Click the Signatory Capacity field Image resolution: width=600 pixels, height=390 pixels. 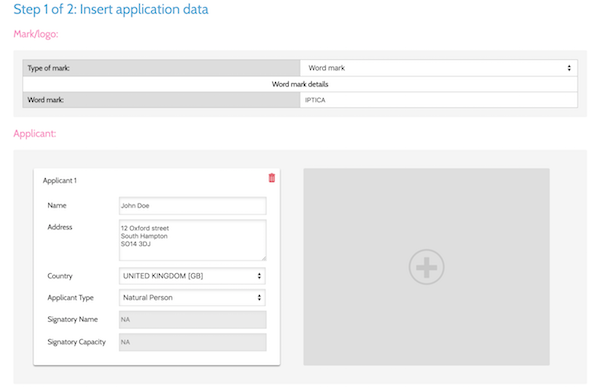[192, 342]
